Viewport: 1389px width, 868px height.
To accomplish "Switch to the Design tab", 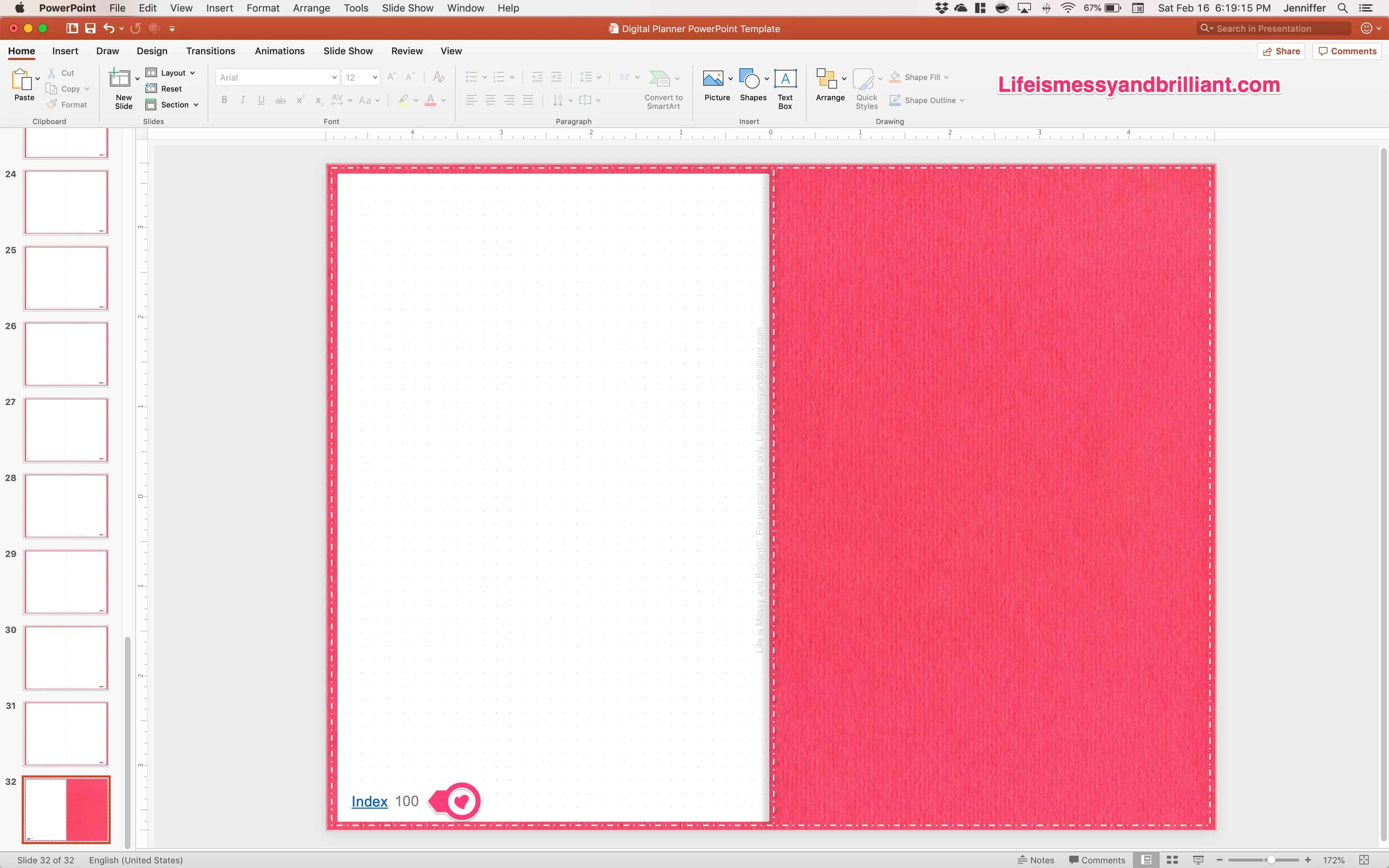I will (x=152, y=51).
